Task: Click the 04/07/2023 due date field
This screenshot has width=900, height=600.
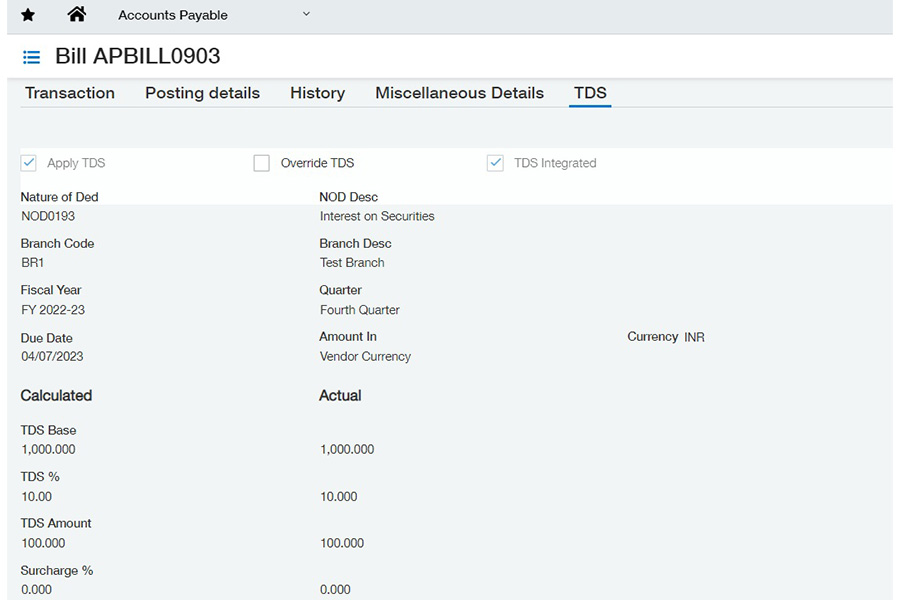Action: point(52,356)
